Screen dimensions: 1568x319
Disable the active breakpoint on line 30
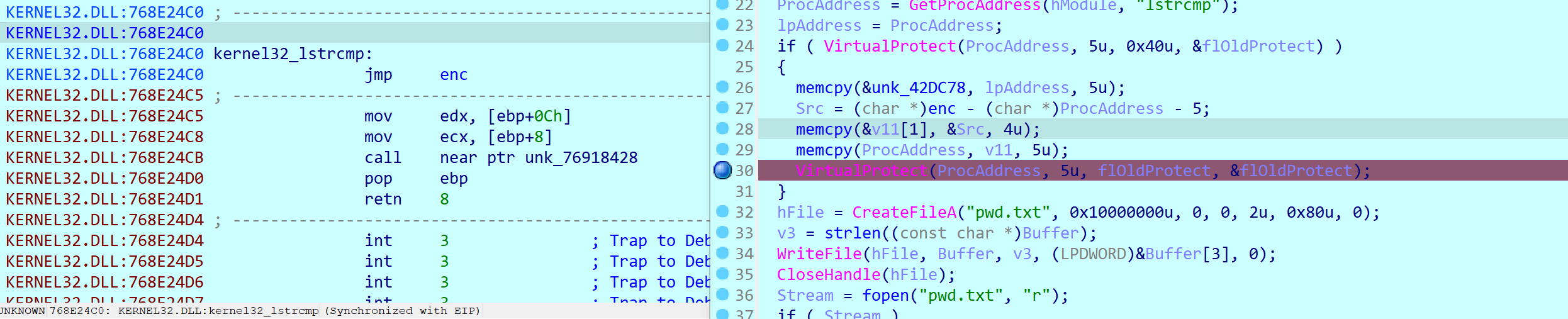coord(723,170)
